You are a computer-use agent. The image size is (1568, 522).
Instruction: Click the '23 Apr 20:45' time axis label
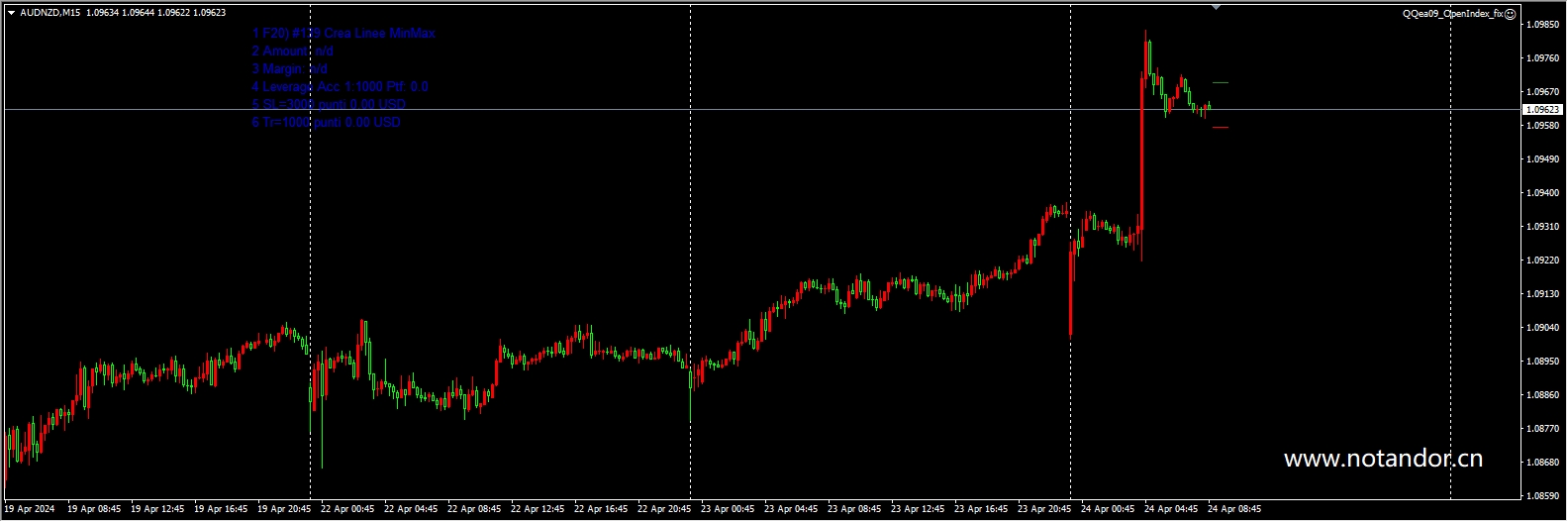point(1044,509)
